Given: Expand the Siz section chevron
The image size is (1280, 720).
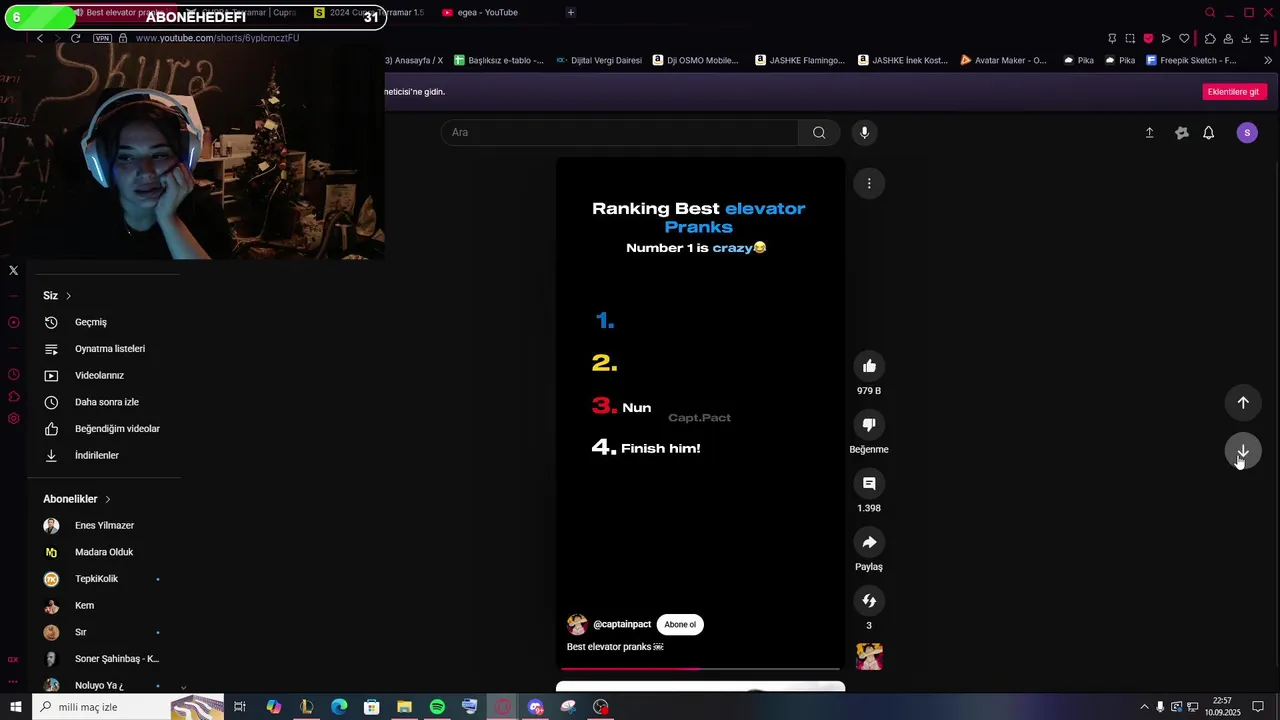Looking at the screenshot, I should click(68, 296).
